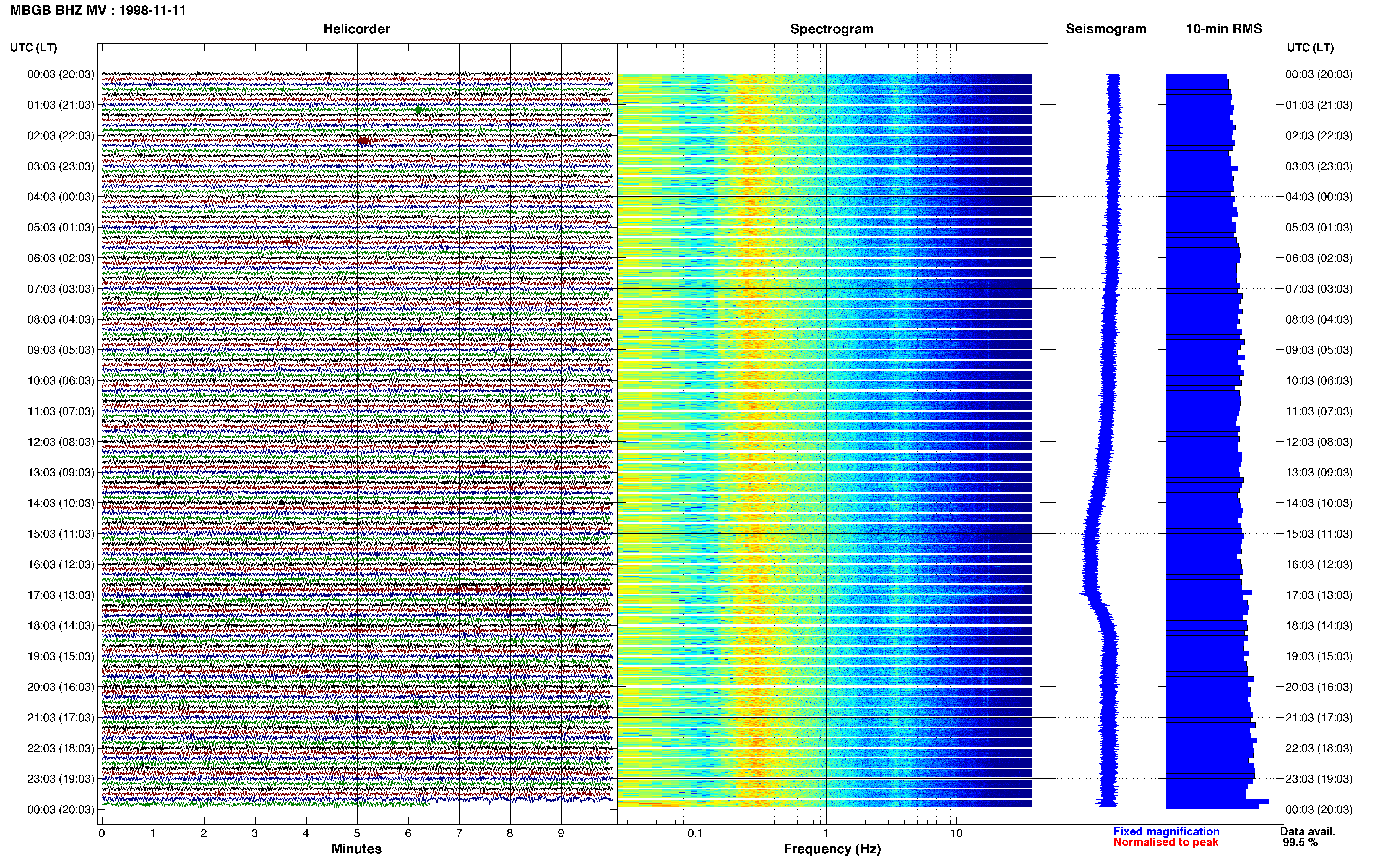
Task: Click left time label '03:03 (23:03)'
Action: coord(60,166)
